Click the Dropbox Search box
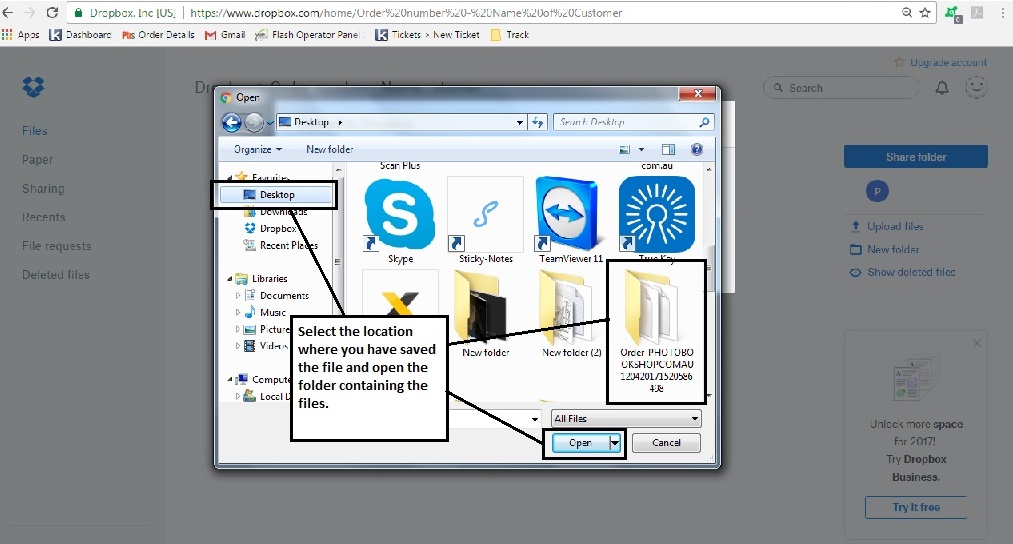This screenshot has height=544, width=1013. (x=841, y=88)
